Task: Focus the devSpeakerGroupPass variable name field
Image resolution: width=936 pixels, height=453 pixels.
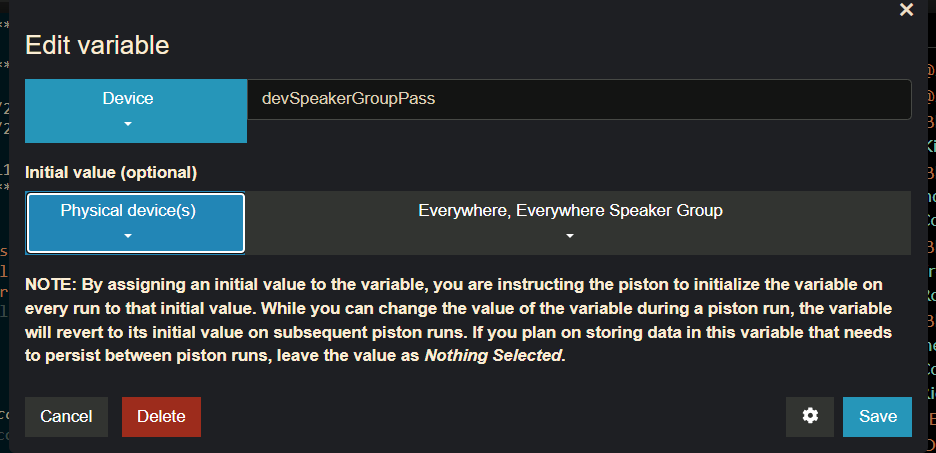Action: pos(578,99)
